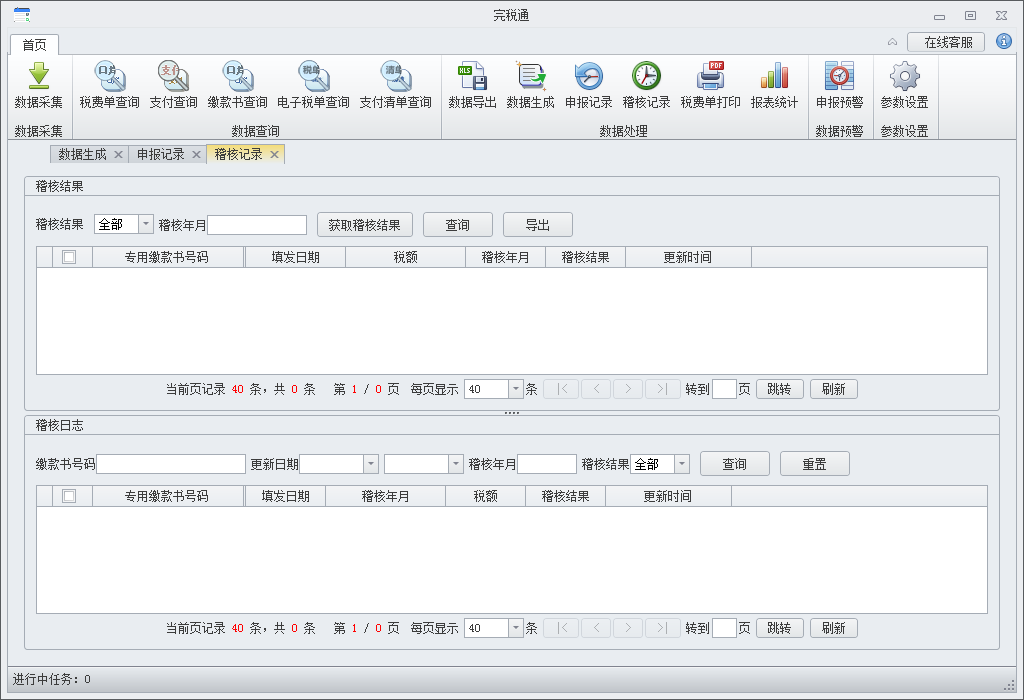Image resolution: width=1024 pixels, height=700 pixels.
Task: Open 支付查询 tool
Action: tap(173, 86)
